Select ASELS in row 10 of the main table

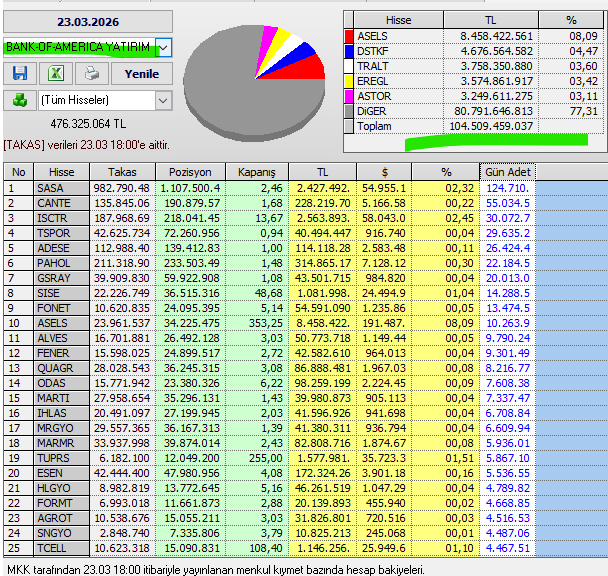click(62, 323)
